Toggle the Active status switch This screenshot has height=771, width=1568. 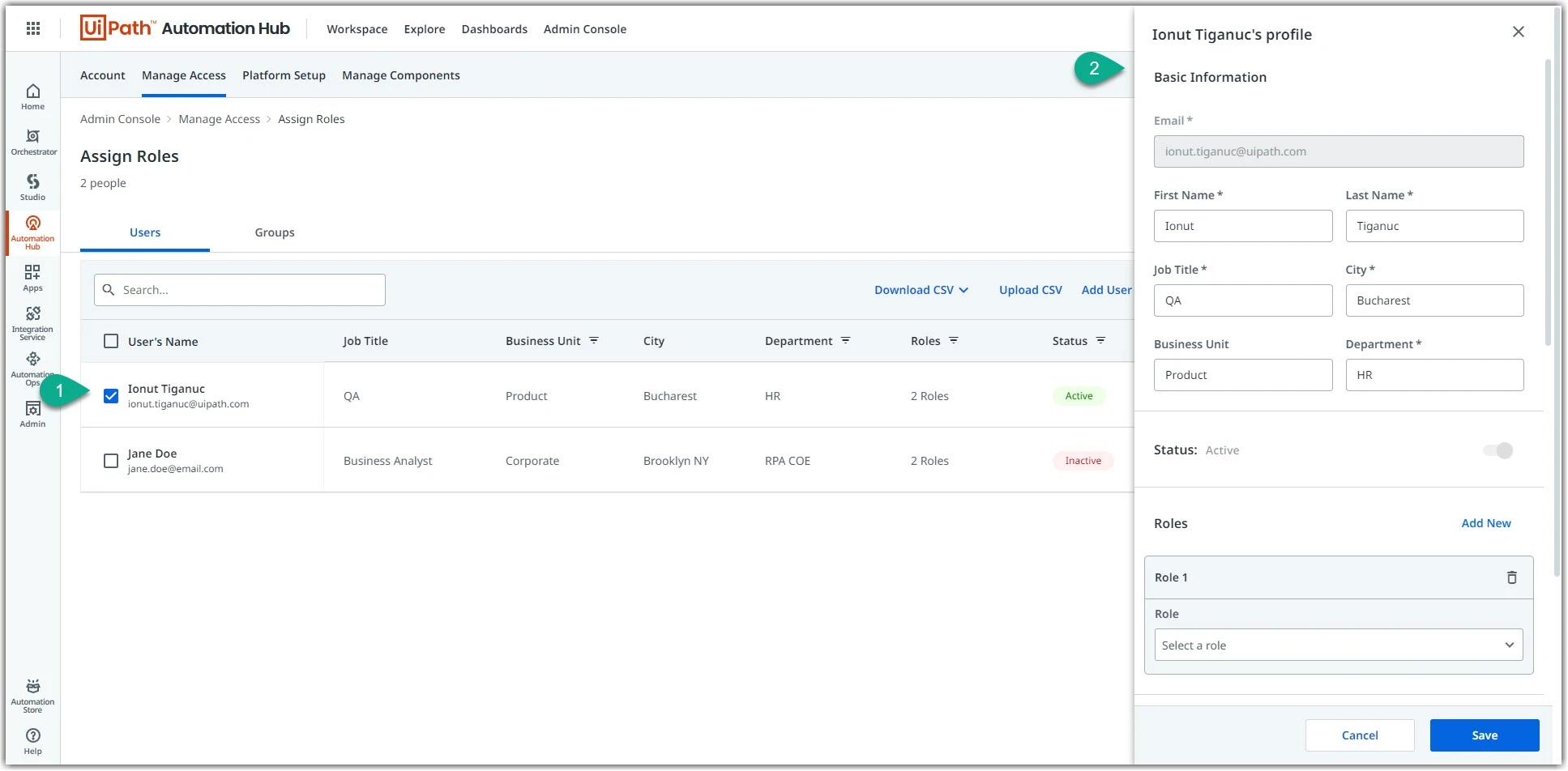1498,450
